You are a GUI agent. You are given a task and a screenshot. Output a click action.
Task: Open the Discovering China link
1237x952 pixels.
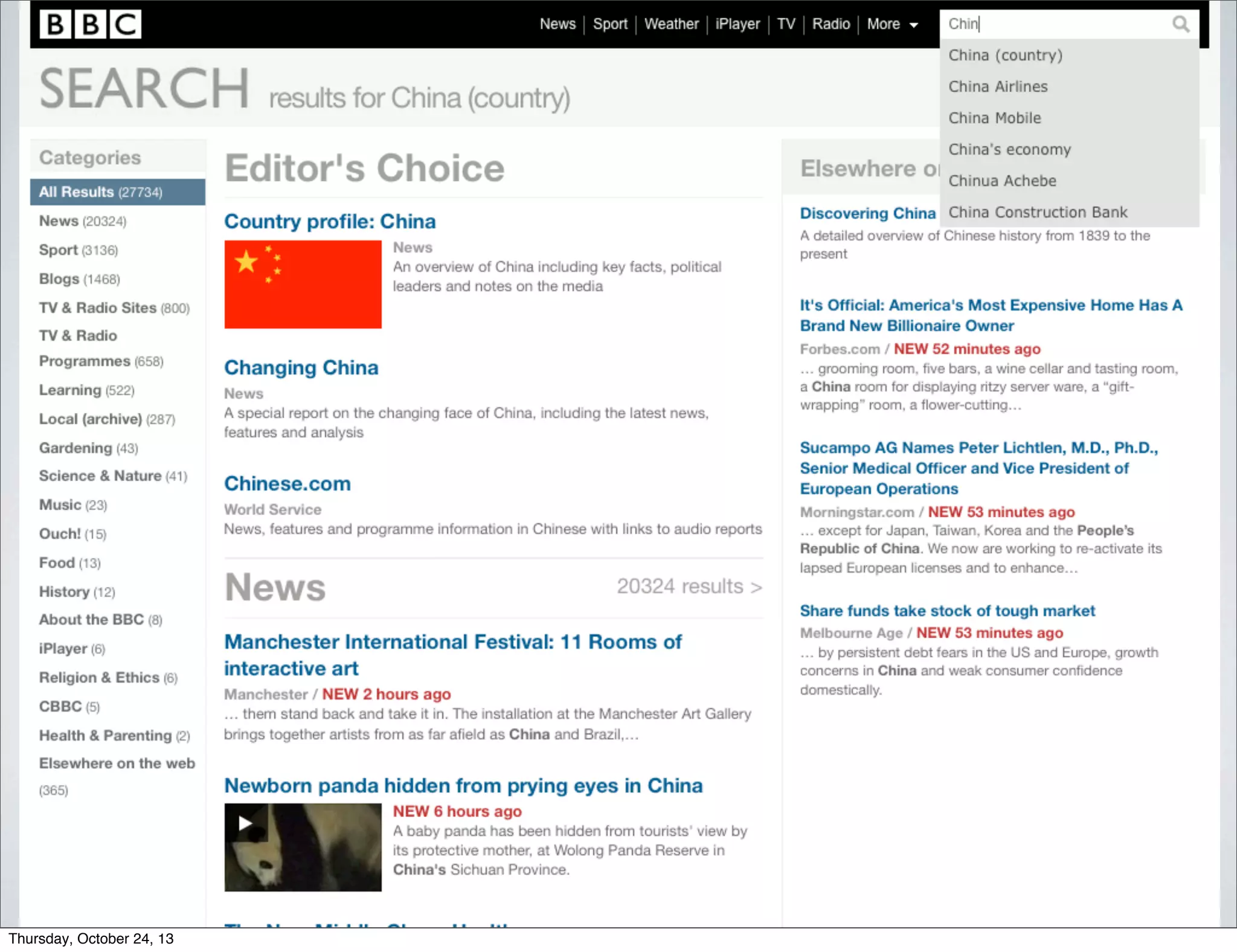click(x=867, y=213)
